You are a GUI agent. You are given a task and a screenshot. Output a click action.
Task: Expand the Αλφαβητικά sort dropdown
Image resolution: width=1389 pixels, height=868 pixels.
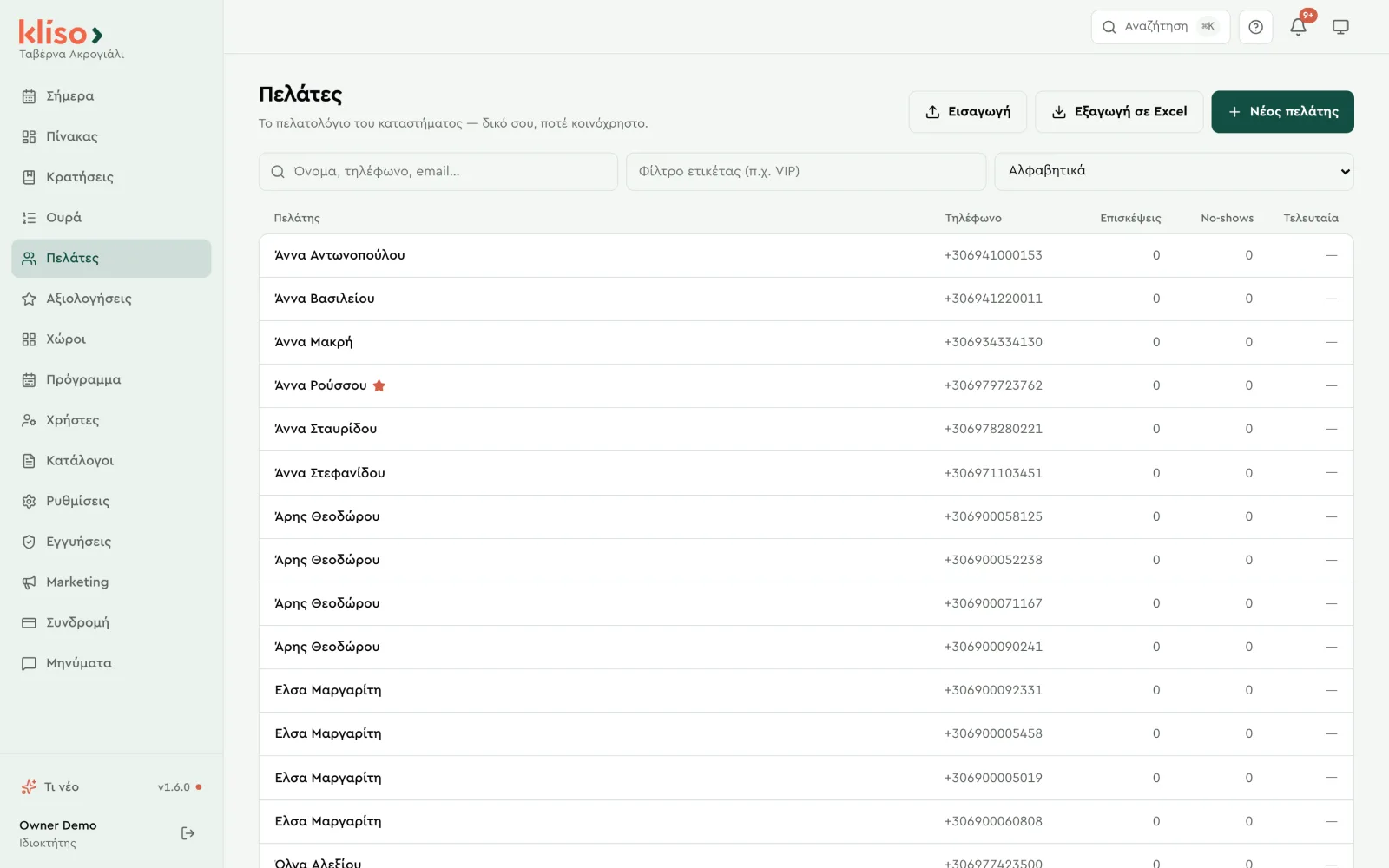pyautogui.click(x=1174, y=171)
